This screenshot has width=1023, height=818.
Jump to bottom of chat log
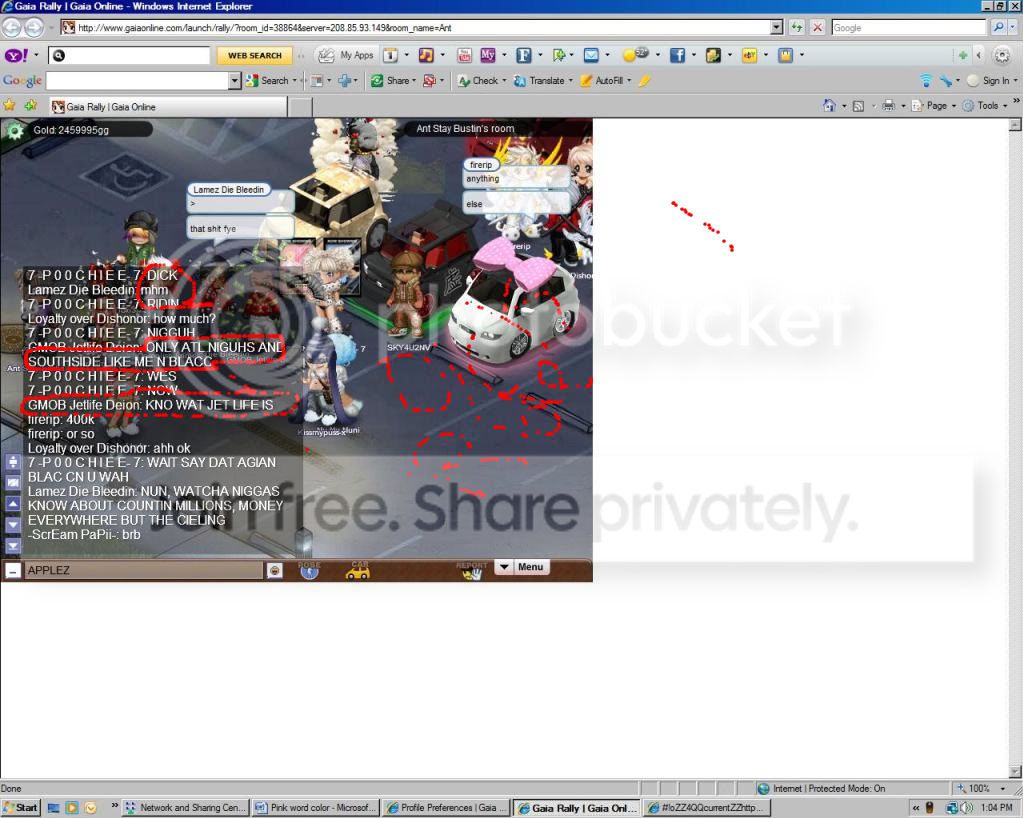[x=13, y=545]
